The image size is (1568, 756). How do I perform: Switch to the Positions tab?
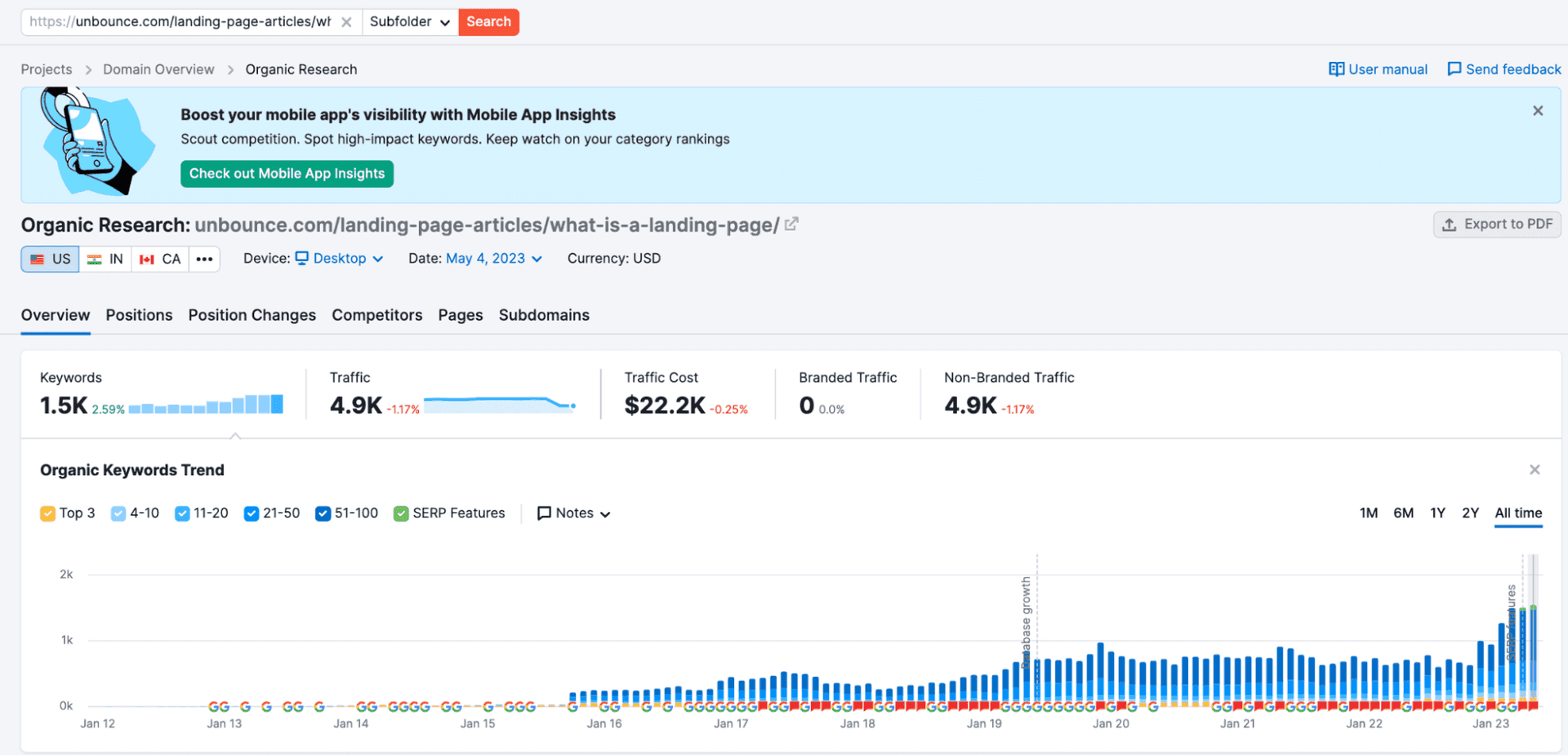[x=139, y=315]
